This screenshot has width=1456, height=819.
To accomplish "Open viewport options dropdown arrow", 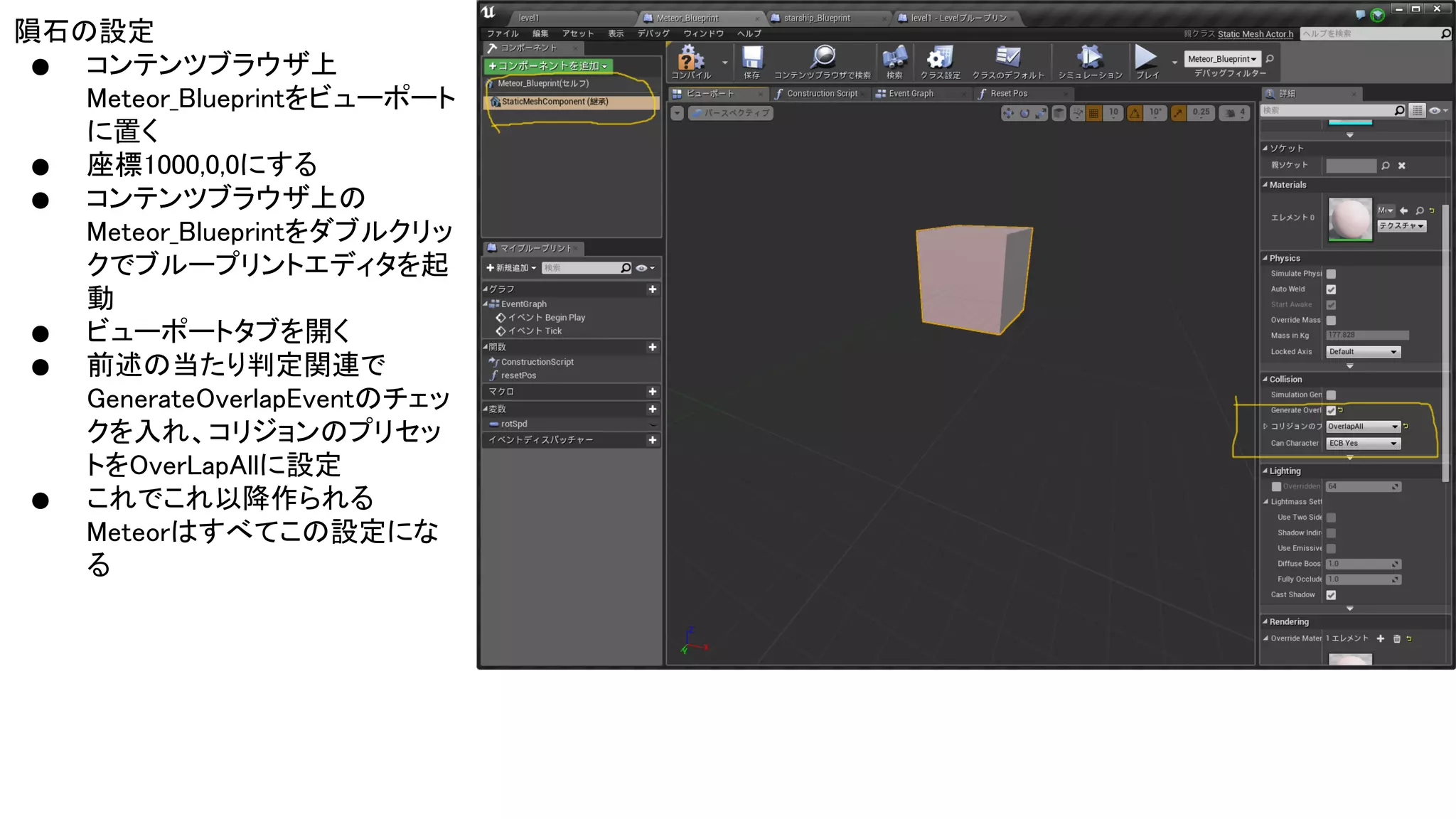I will point(678,113).
